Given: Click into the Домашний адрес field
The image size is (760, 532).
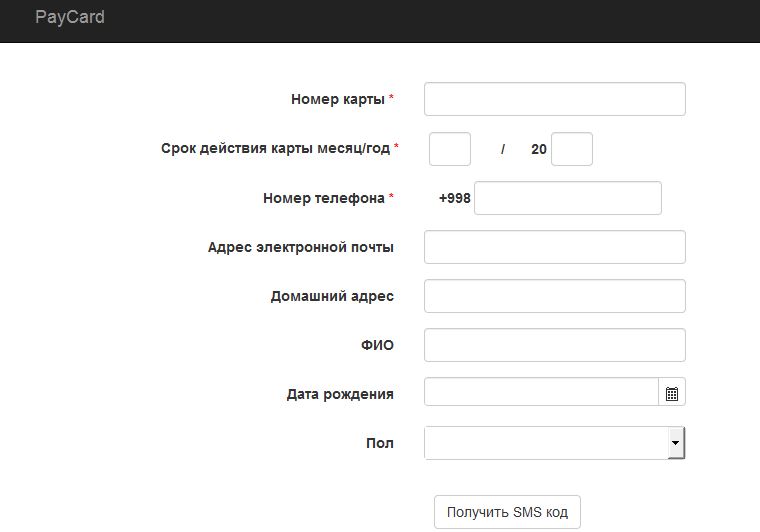Looking at the screenshot, I should 554,296.
